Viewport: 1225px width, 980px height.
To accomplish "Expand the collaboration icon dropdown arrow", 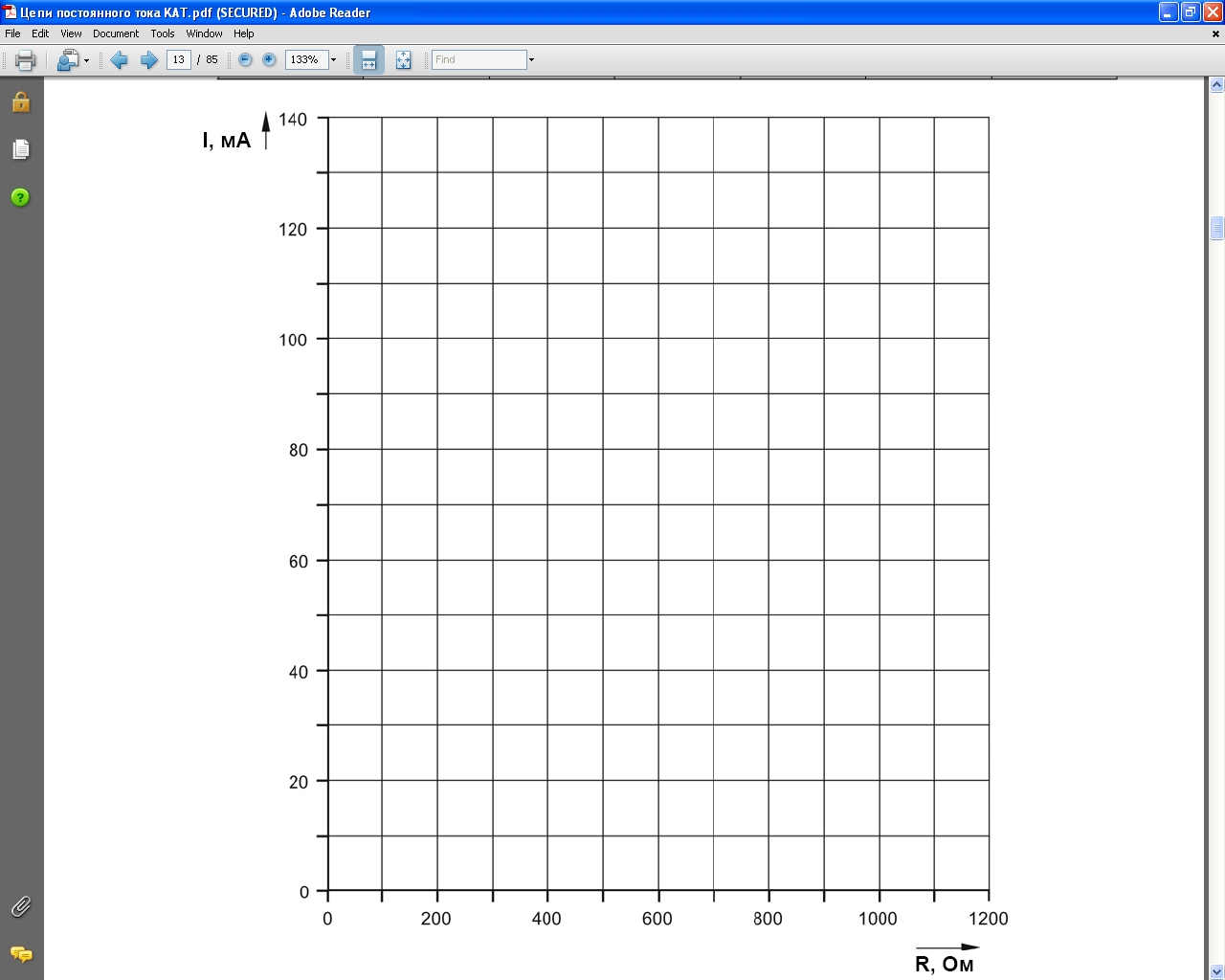I will [x=86, y=60].
